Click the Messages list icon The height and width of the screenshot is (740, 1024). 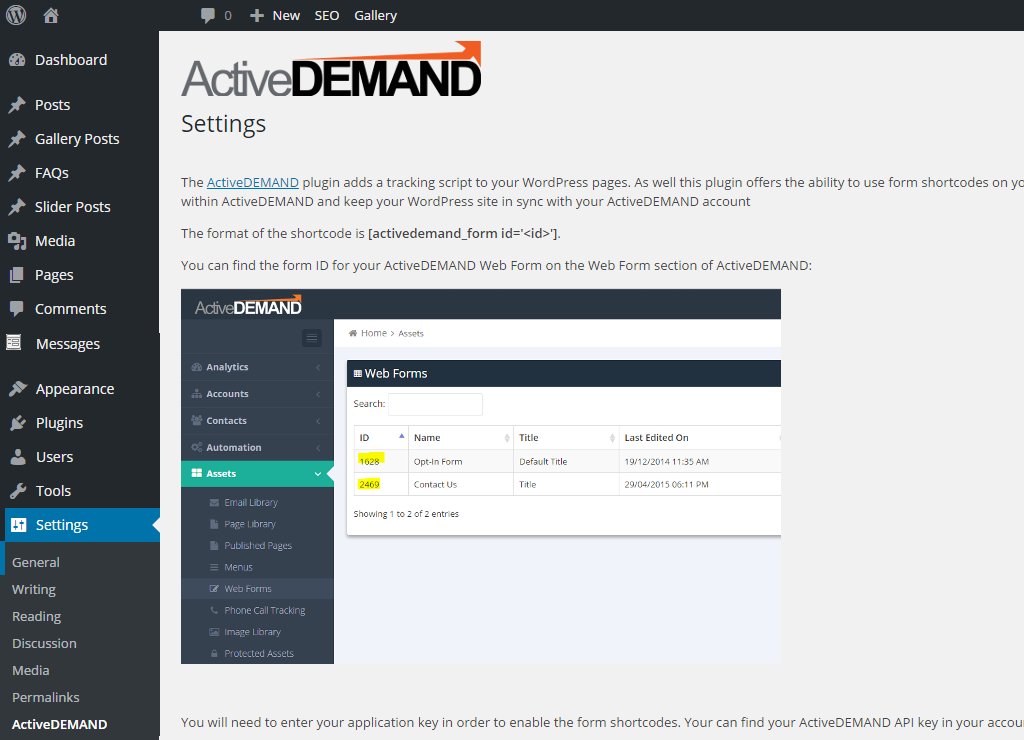tap(14, 342)
